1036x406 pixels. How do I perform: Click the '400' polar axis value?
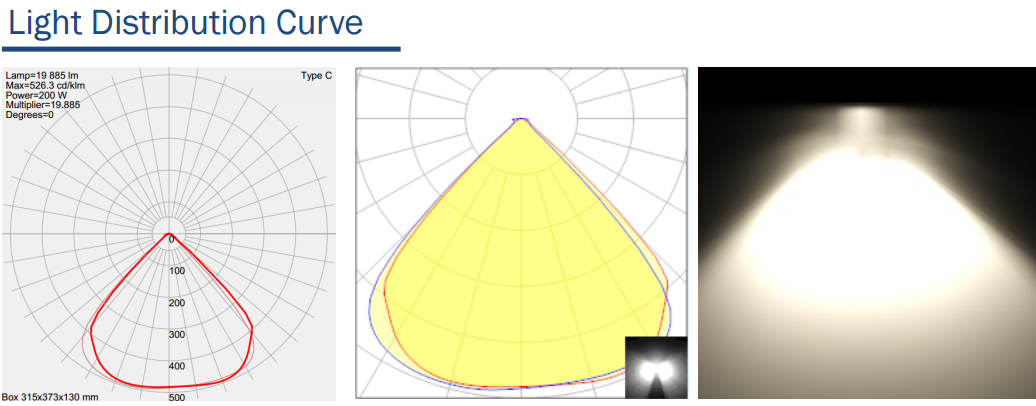(x=176, y=366)
